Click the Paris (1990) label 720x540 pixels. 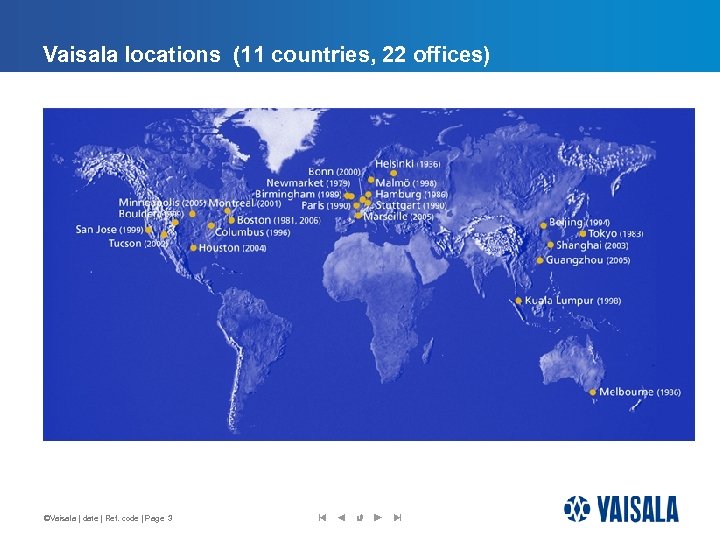(x=326, y=205)
